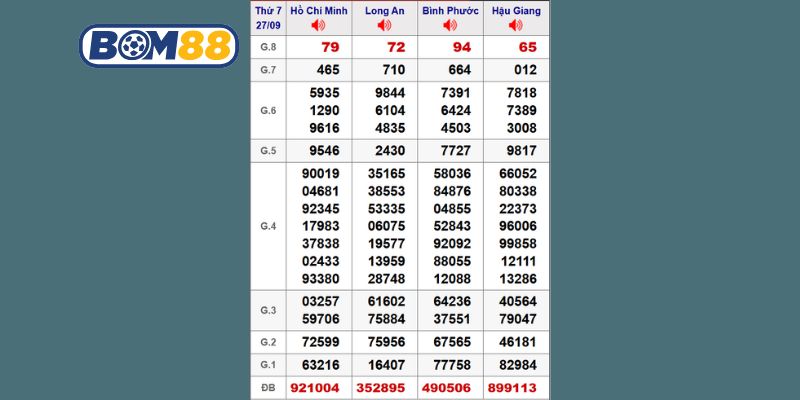Click G.4 number 90019
Screen dimensions: 800x400
pos(321,174)
